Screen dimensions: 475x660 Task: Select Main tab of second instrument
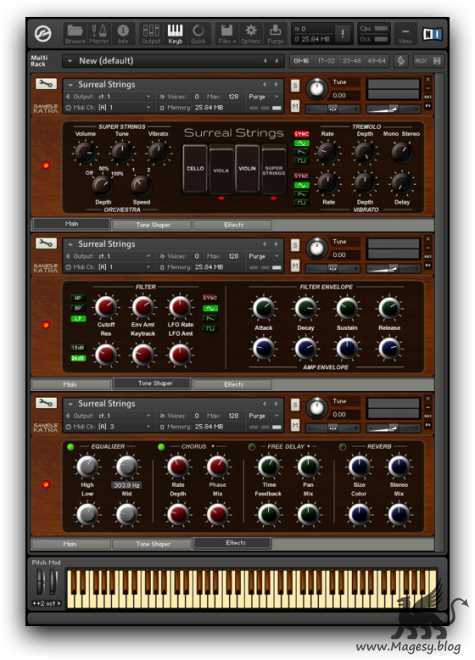70,384
